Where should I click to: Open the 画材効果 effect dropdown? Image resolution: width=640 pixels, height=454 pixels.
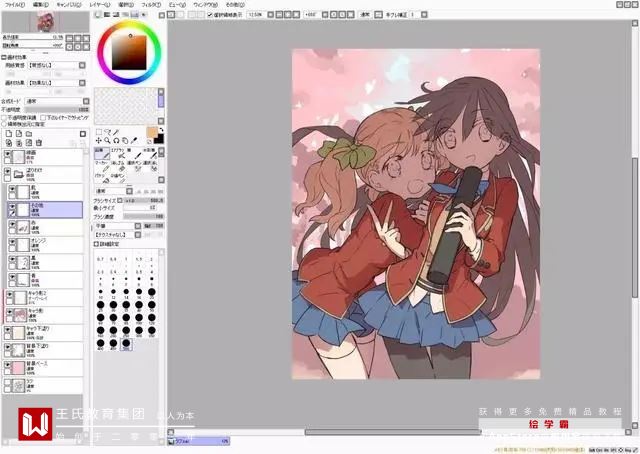coord(82,83)
